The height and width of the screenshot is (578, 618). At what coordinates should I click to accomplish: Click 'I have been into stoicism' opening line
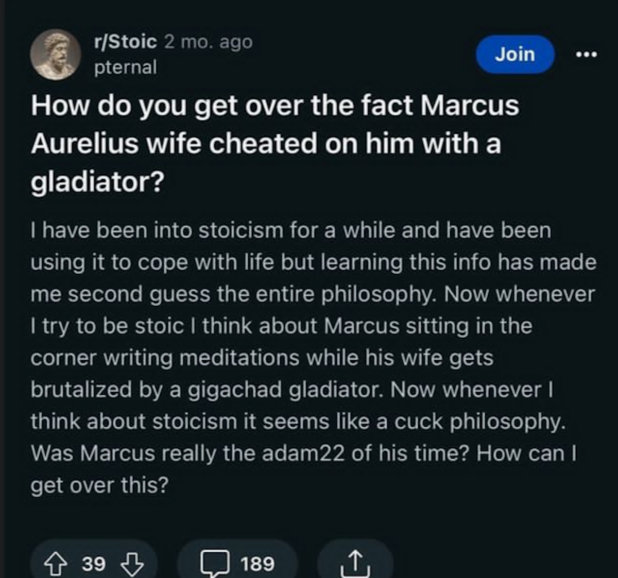tap(156, 230)
